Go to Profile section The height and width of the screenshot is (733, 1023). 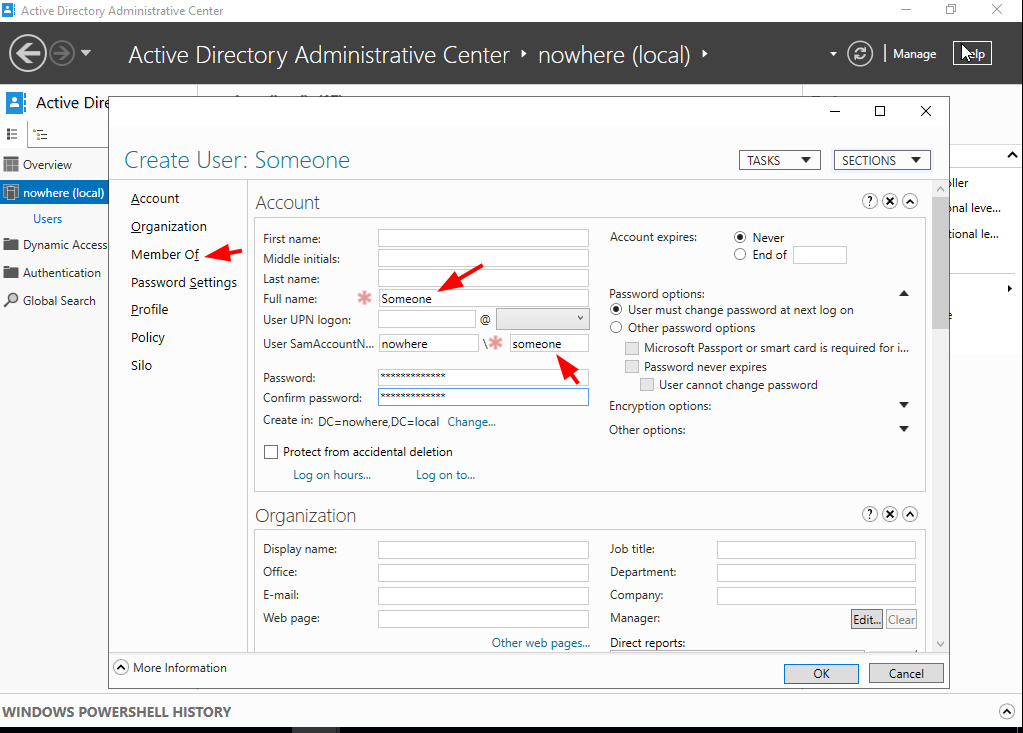(149, 309)
